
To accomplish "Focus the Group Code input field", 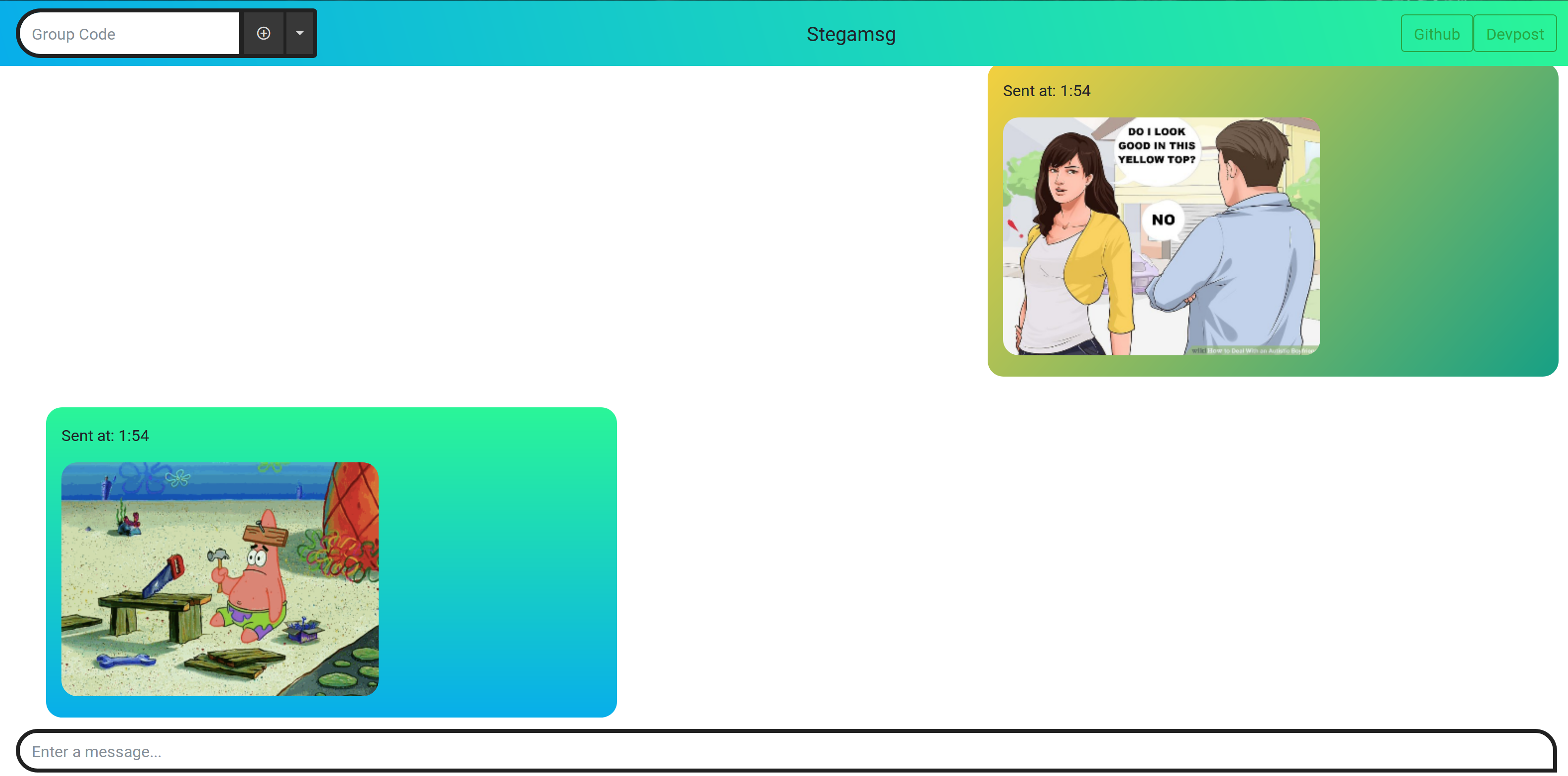I will (131, 34).
